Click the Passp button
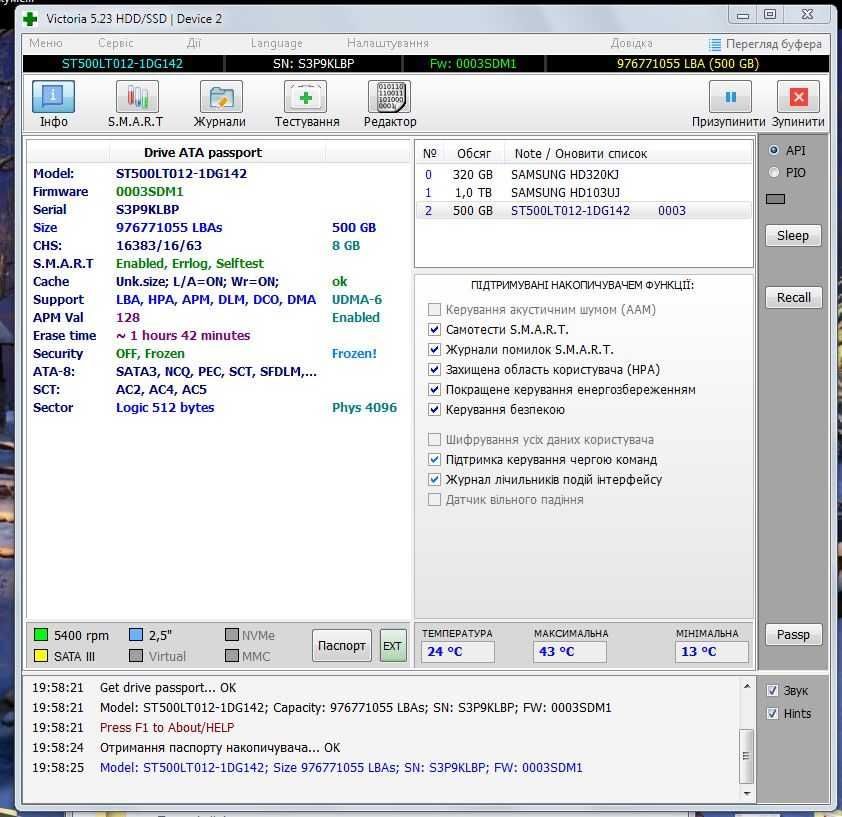842x817 pixels. pyautogui.click(x=793, y=635)
